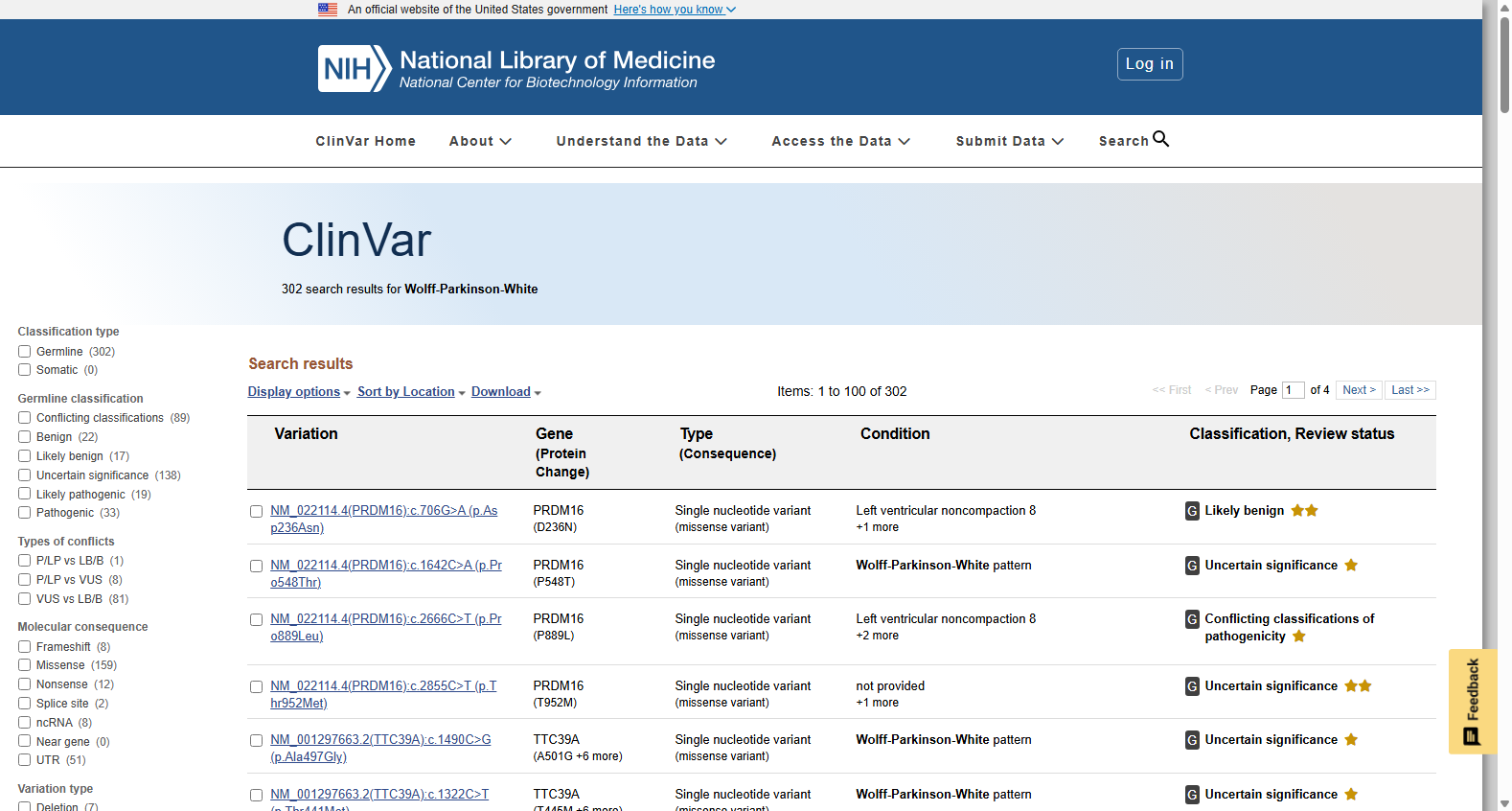Check the Nonsense filter checkbox
The height and width of the screenshot is (811, 1512).
point(25,684)
